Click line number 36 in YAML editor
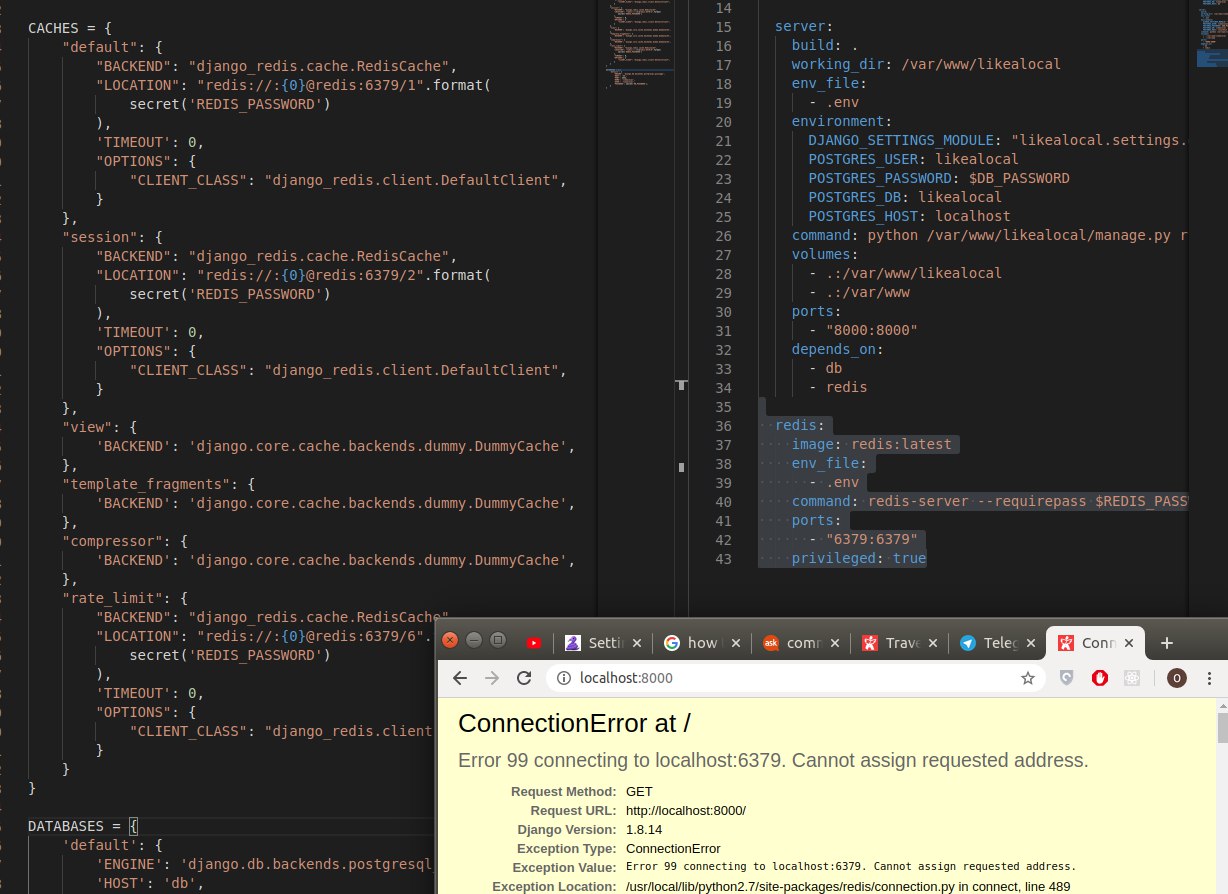 point(724,425)
